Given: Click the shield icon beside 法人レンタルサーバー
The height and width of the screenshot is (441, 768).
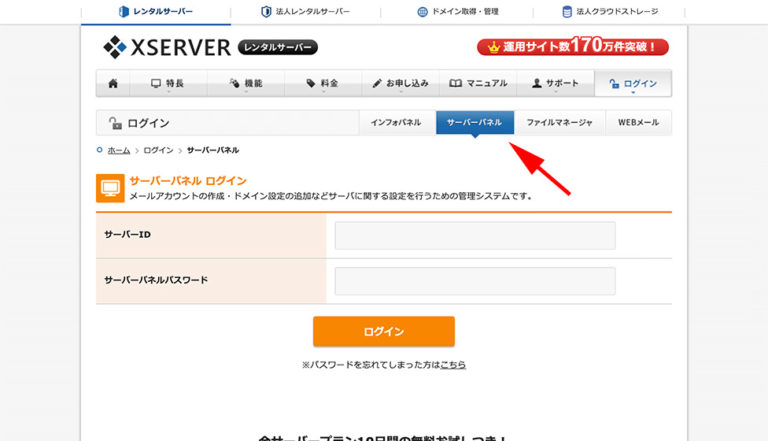Looking at the screenshot, I should coord(266,12).
